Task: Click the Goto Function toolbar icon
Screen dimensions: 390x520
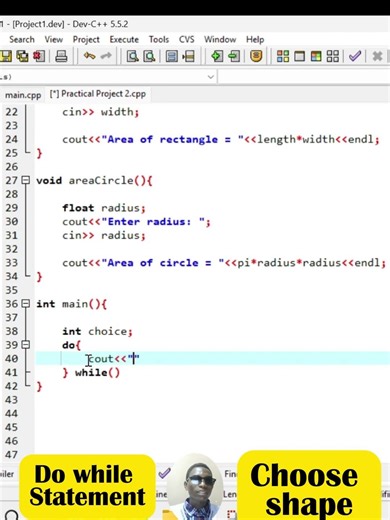Action: 171,56
